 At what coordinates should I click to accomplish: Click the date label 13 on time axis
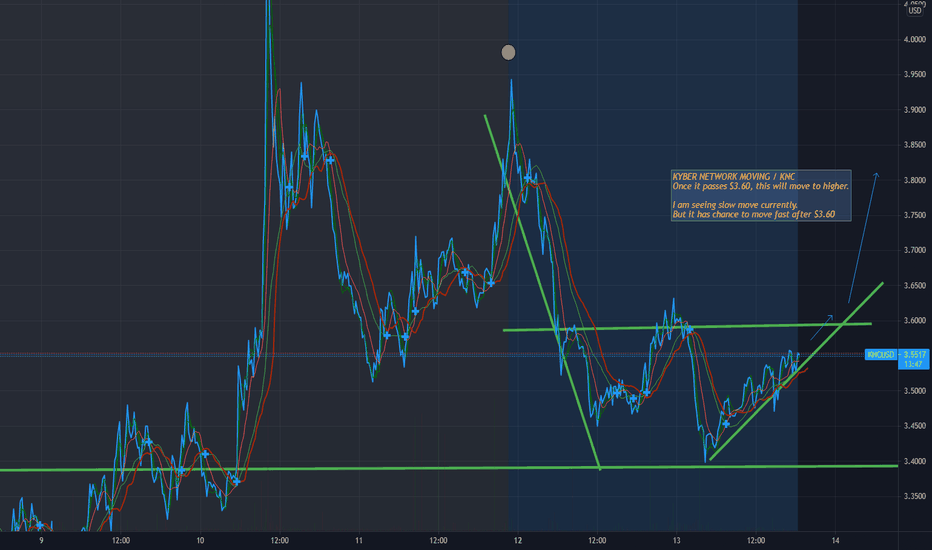coord(676,540)
